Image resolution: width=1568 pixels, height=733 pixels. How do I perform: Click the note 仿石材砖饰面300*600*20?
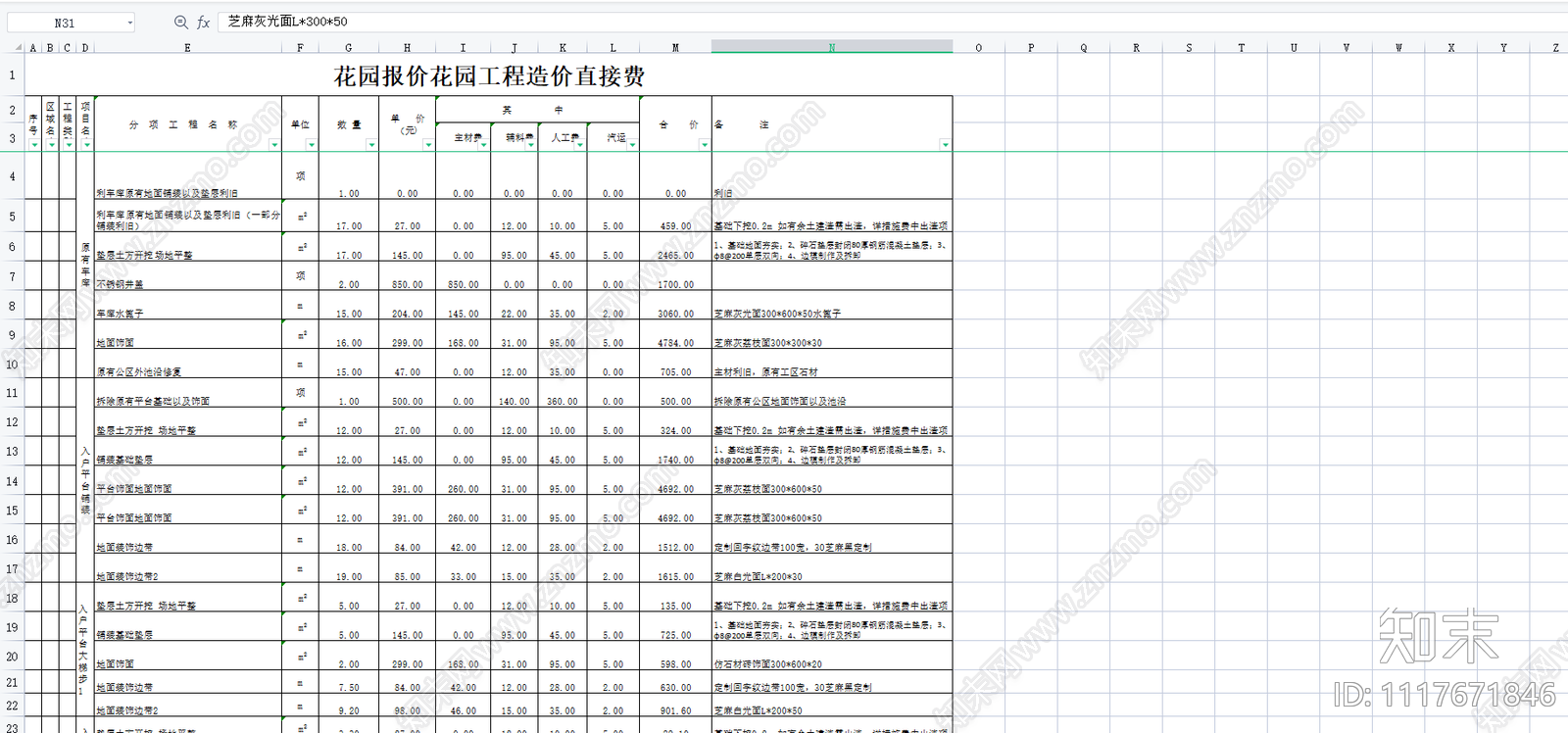[768, 664]
